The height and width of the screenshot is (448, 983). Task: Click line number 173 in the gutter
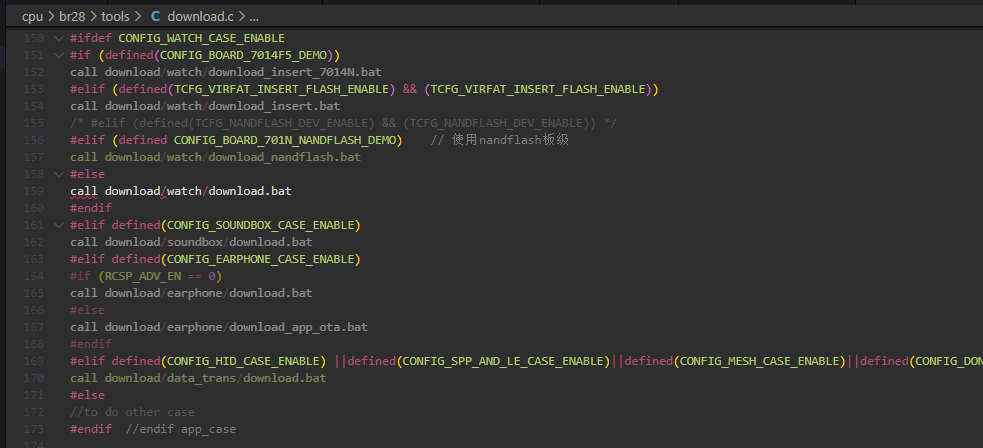(x=33, y=429)
